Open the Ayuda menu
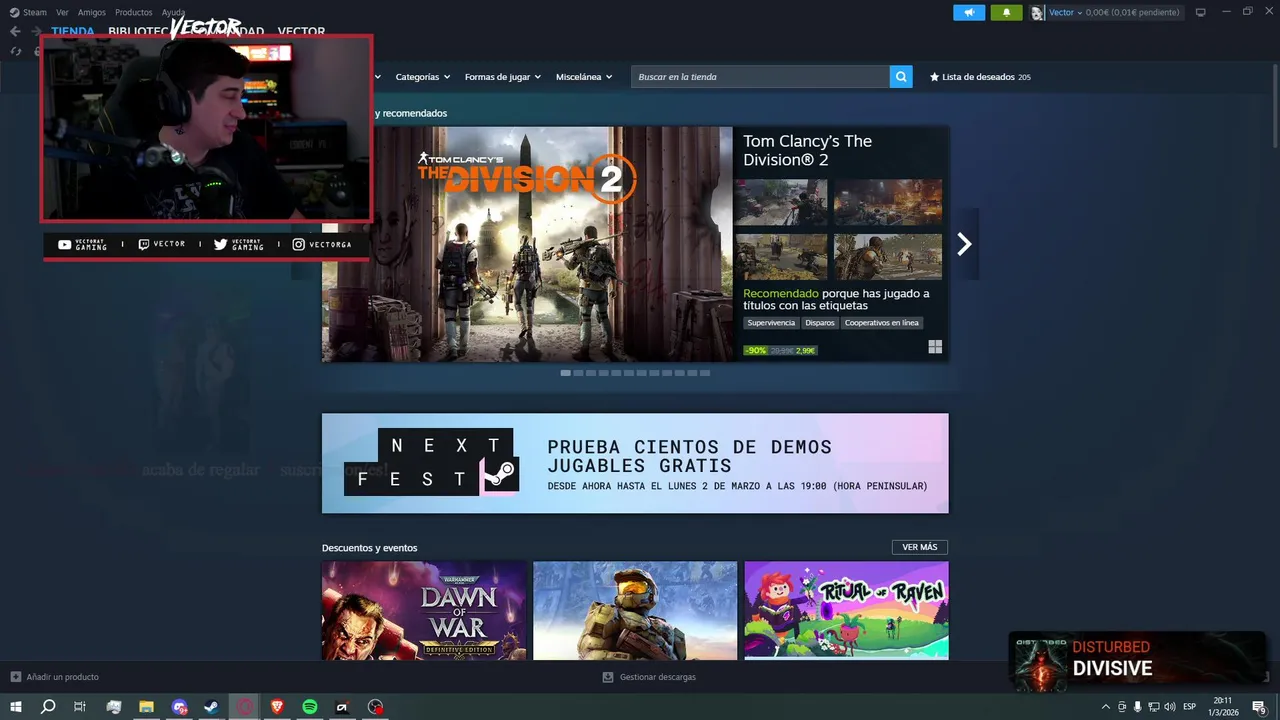The height and width of the screenshot is (720, 1280). tap(173, 12)
